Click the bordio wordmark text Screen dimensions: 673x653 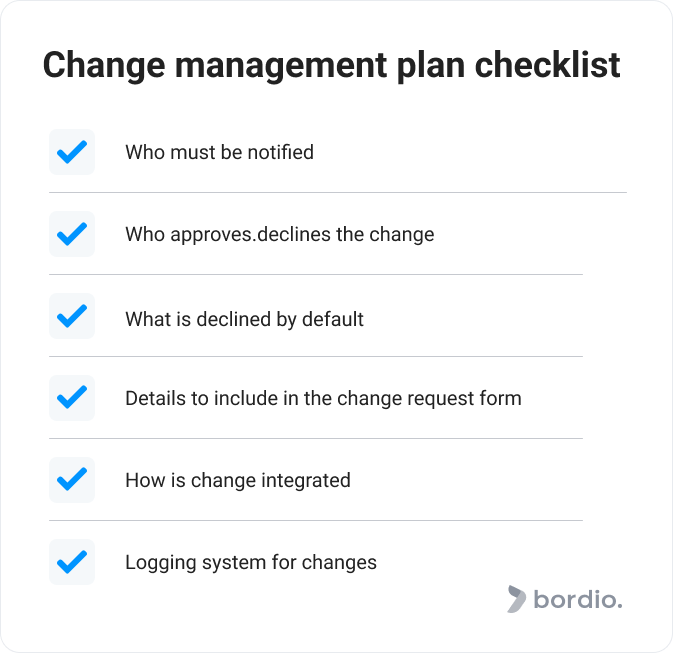578,599
